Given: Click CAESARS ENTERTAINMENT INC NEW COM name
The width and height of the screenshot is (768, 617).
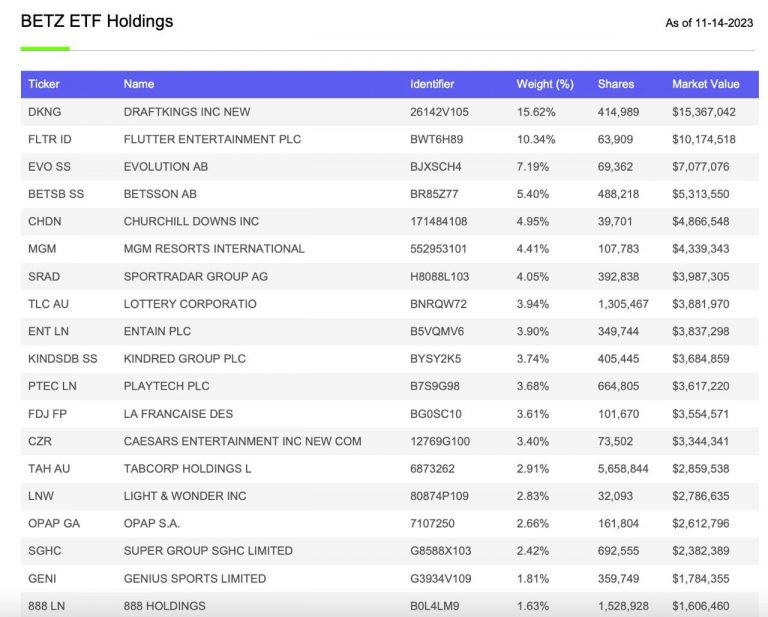Looking at the screenshot, I should coord(242,442).
